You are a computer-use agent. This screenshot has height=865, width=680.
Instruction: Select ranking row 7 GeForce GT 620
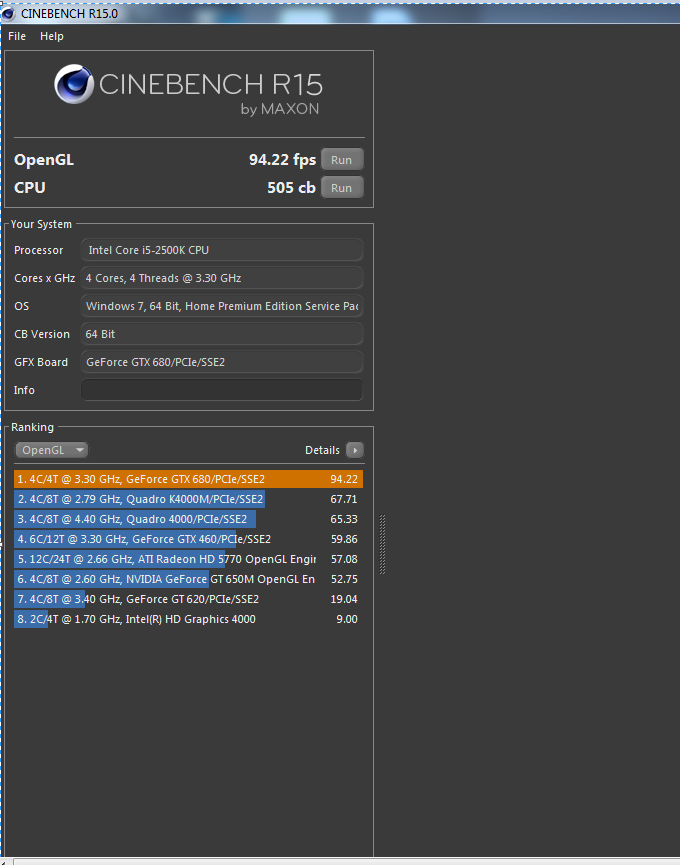pyautogui.click(x=188, y=599)
